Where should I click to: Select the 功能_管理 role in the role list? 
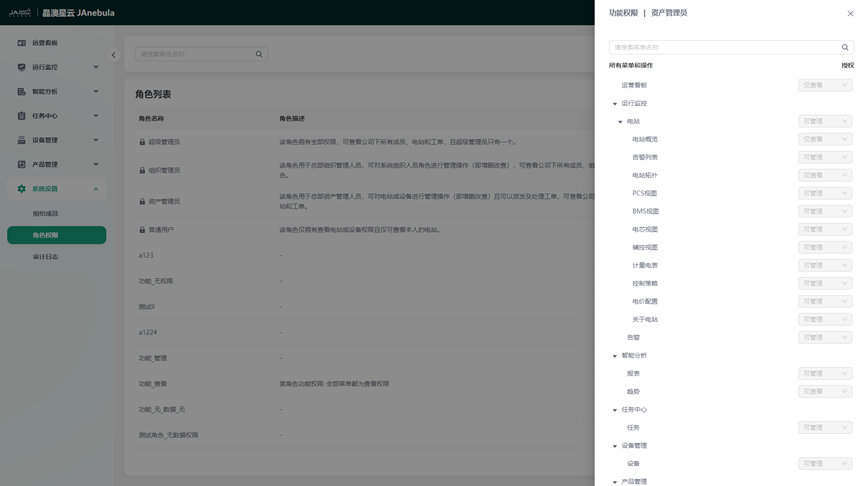[153, 358]
